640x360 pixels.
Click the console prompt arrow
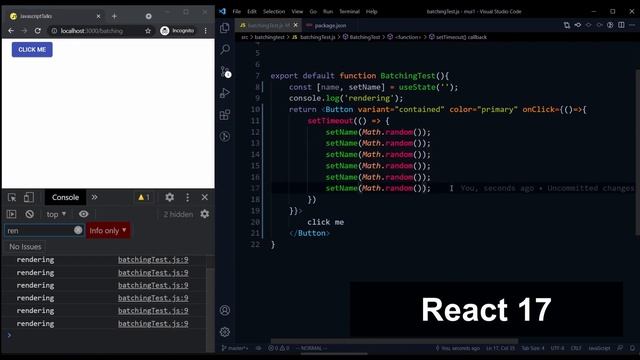(x=9, y=335)
